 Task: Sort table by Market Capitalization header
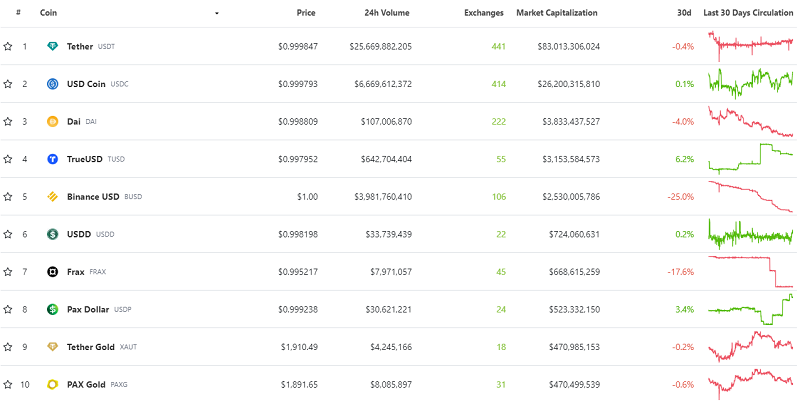click(556, 13)
